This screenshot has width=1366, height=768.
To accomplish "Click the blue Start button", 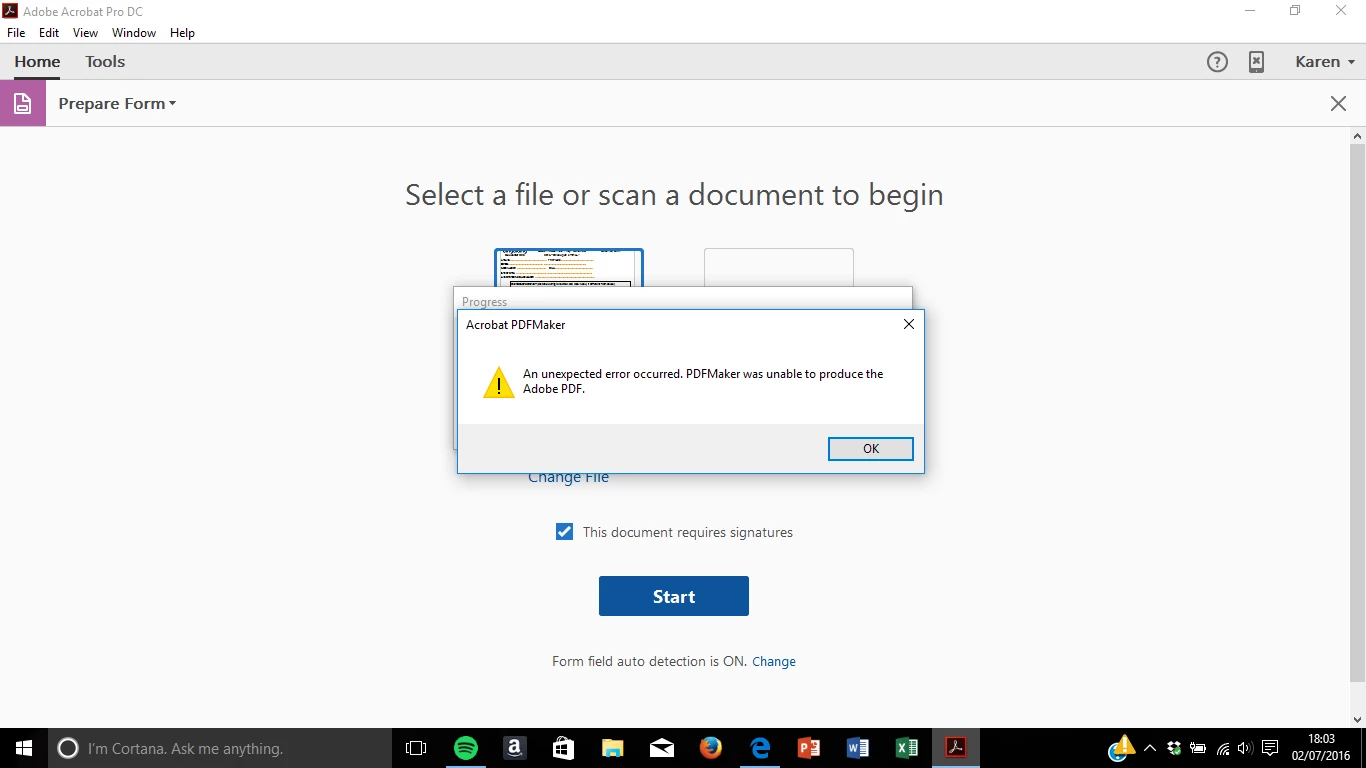I will [674, 596].
